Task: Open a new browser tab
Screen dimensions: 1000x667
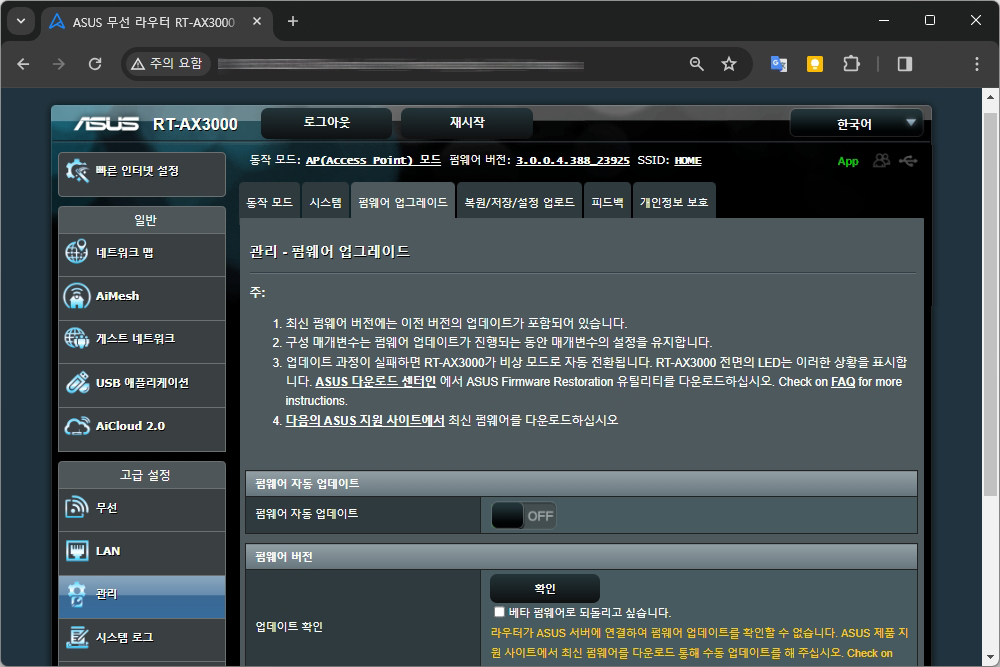Action: [293, 21]
